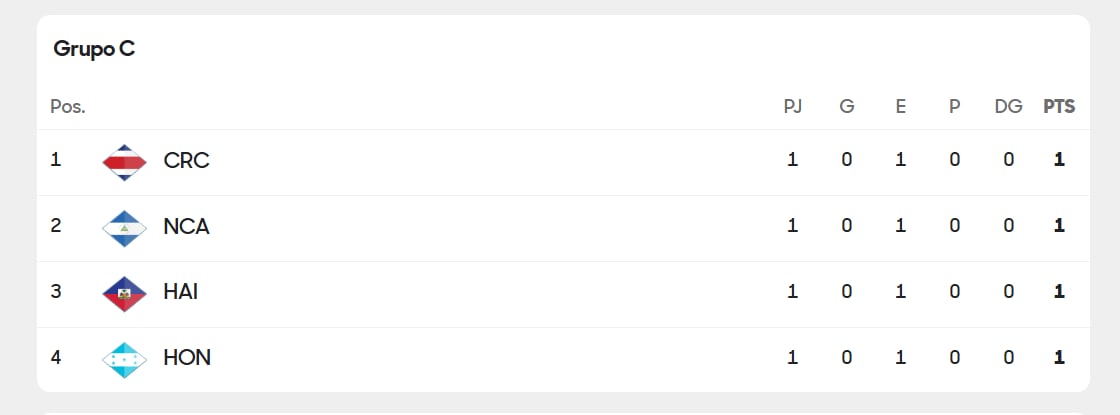Viewport: 1120px width, 415px height.
Task: Click the P column header
Action: pos(955,106)
